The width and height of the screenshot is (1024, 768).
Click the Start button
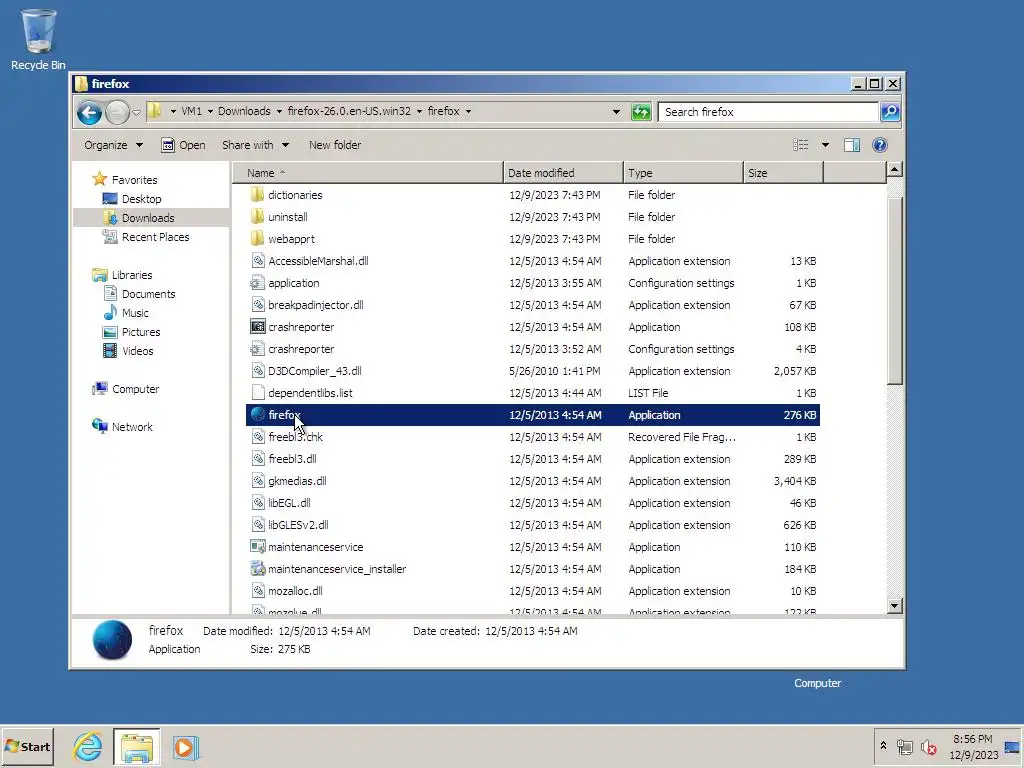pos(27,746)
